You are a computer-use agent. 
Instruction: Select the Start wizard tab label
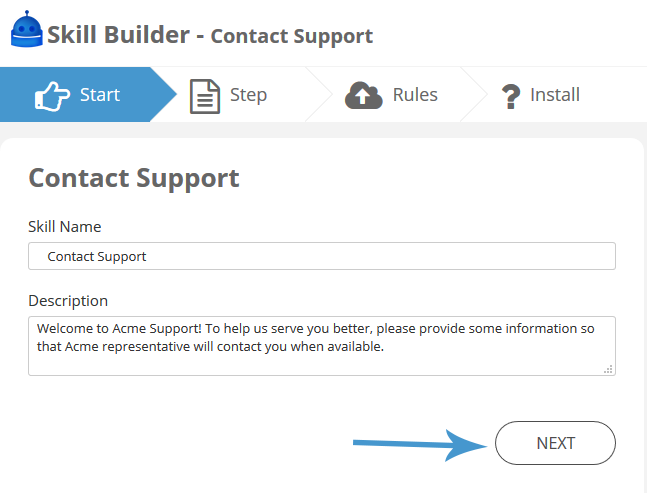tap(100, 94)
